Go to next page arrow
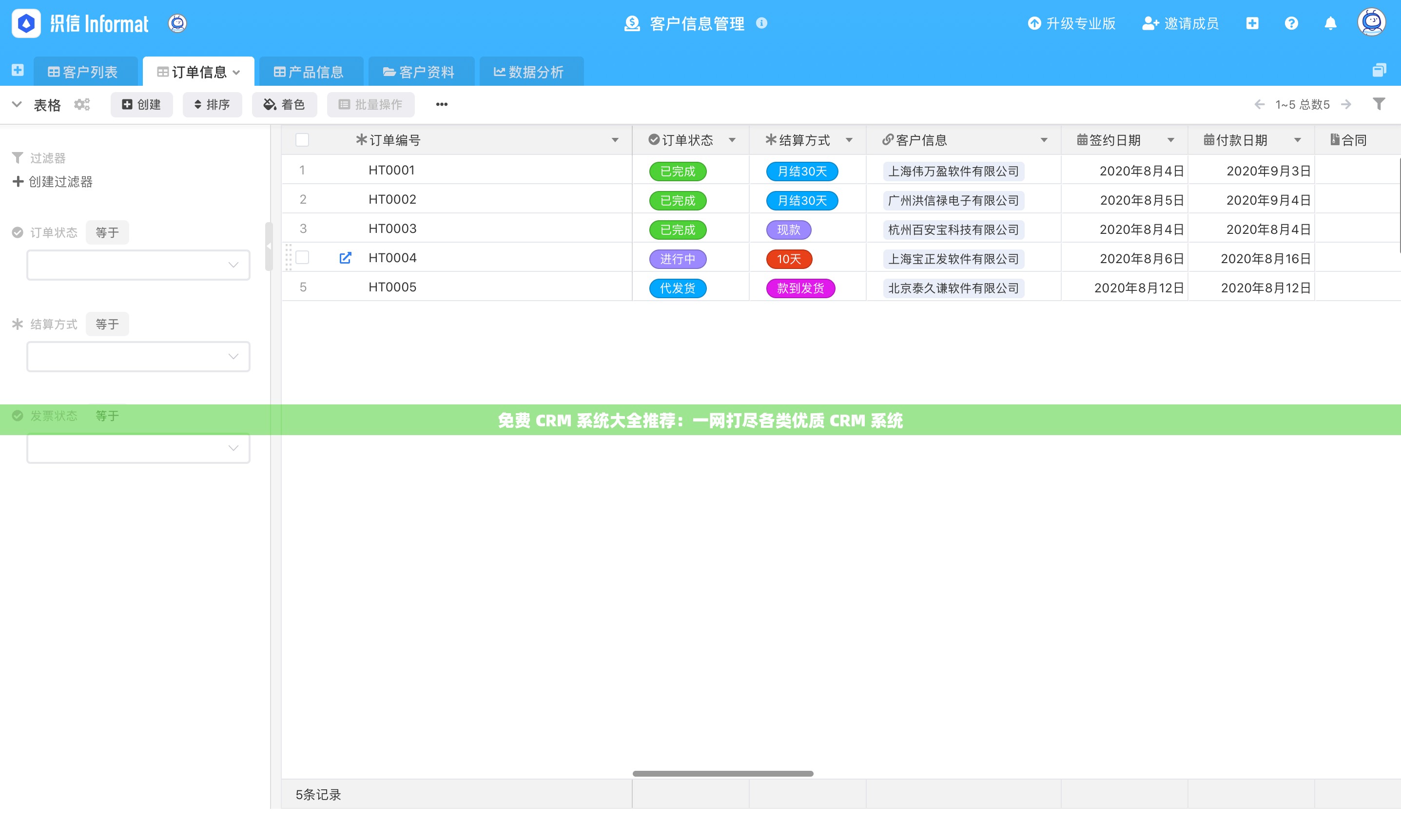Screen dimensions: 1401x840 tap(1346, 104)
